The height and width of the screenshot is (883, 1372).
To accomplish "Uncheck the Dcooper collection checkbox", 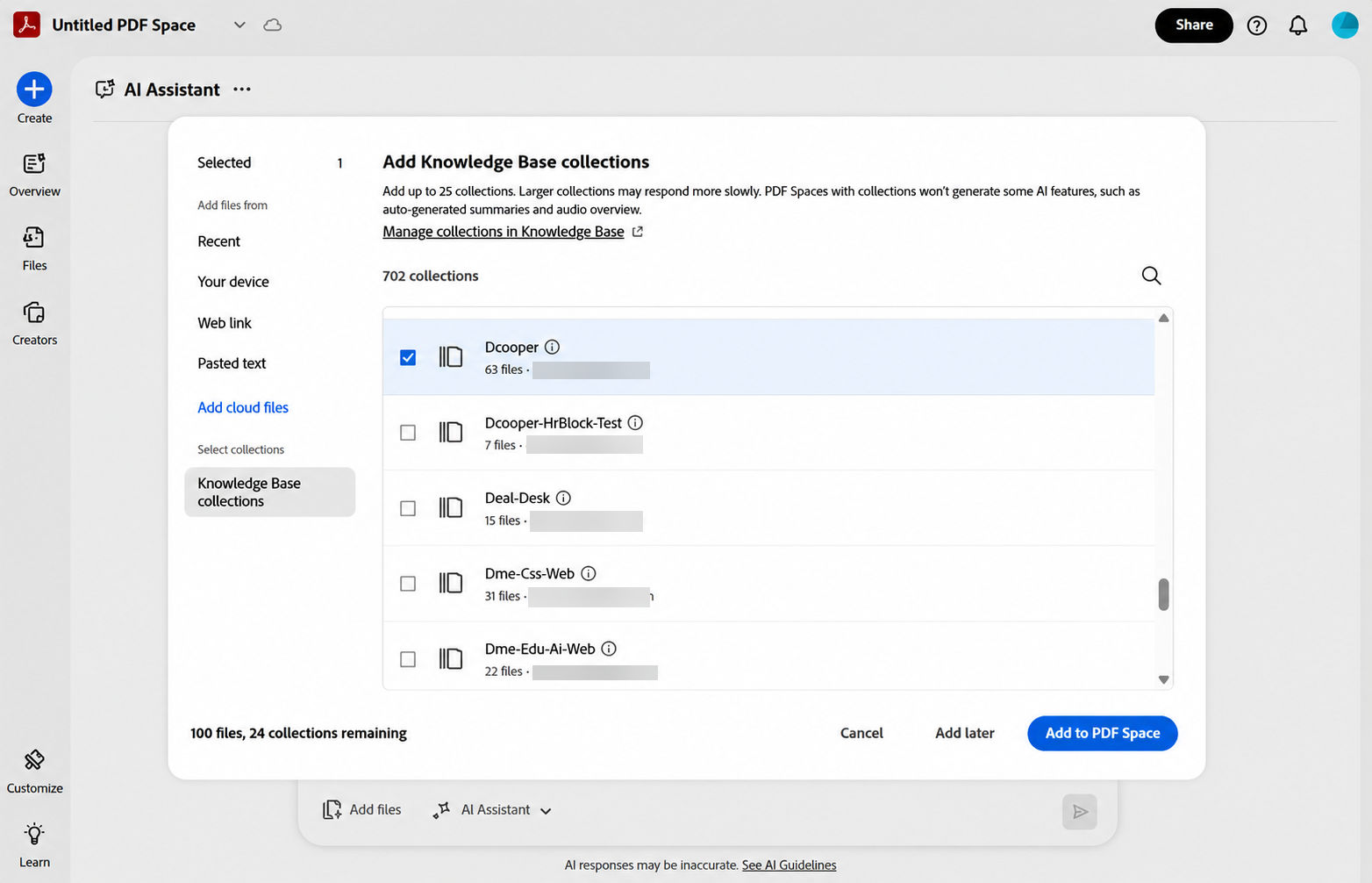I will (x=408, y=357).
